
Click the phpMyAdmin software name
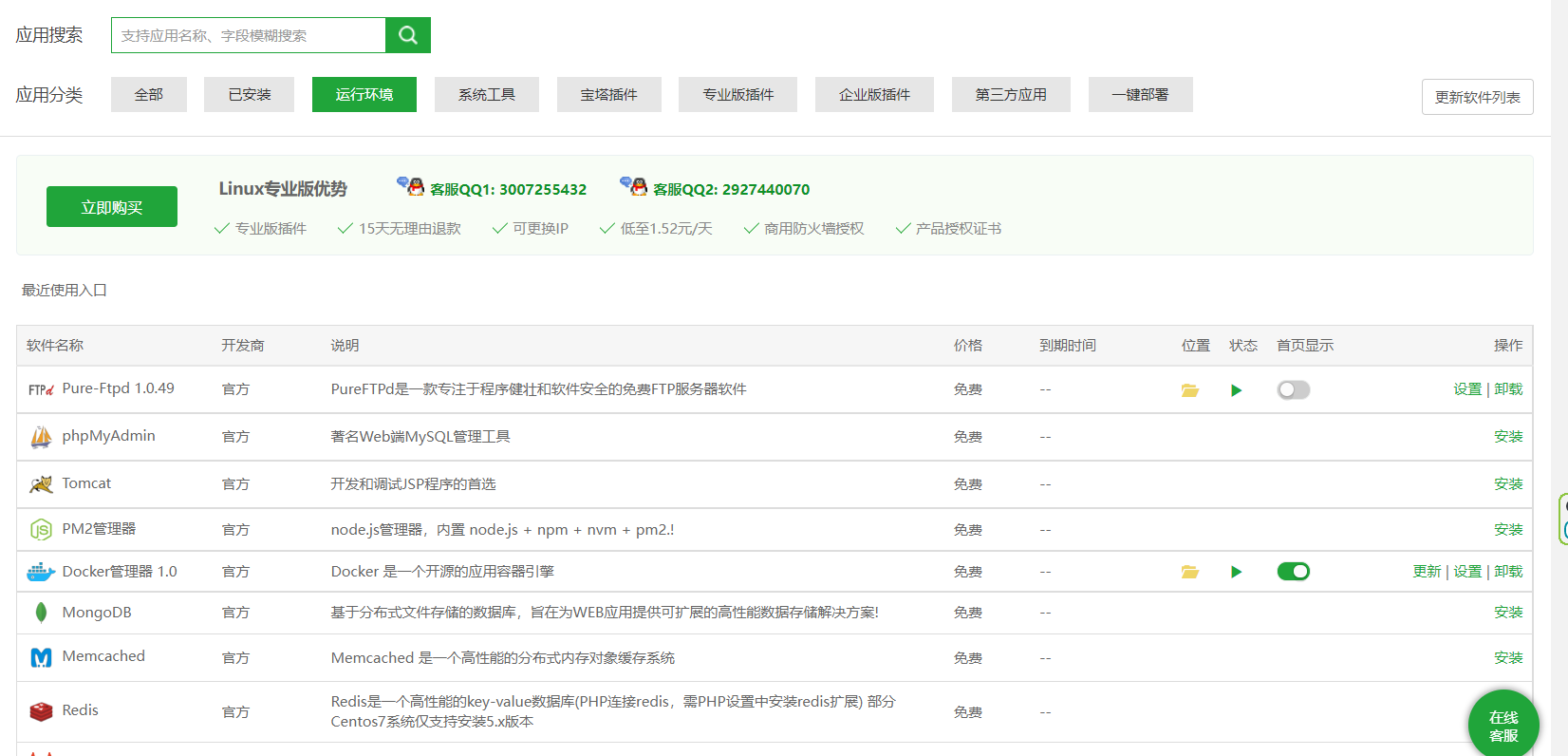108,436
